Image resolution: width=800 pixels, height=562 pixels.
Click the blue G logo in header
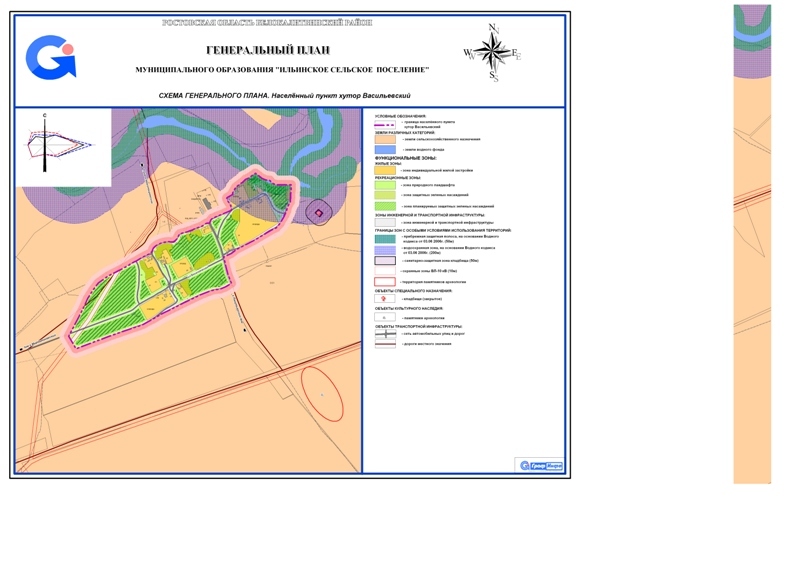50,57
